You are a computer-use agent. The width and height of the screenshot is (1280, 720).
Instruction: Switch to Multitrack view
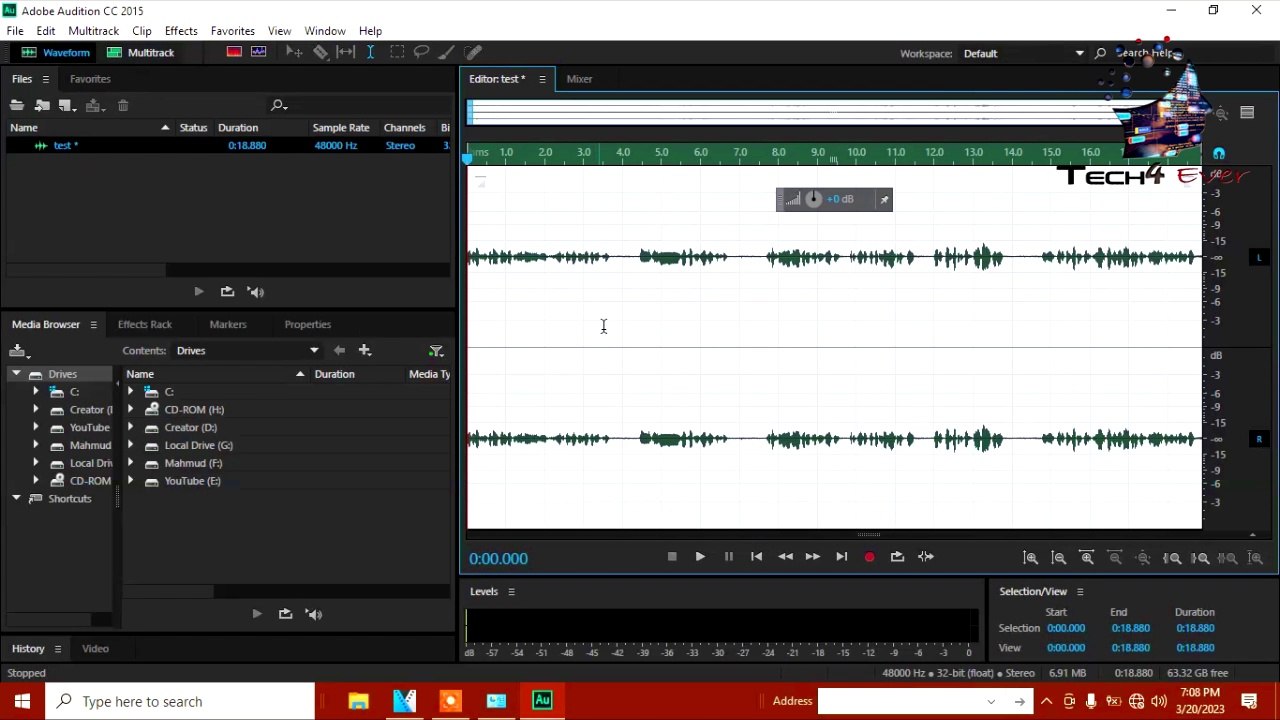(x=140, y=52)
